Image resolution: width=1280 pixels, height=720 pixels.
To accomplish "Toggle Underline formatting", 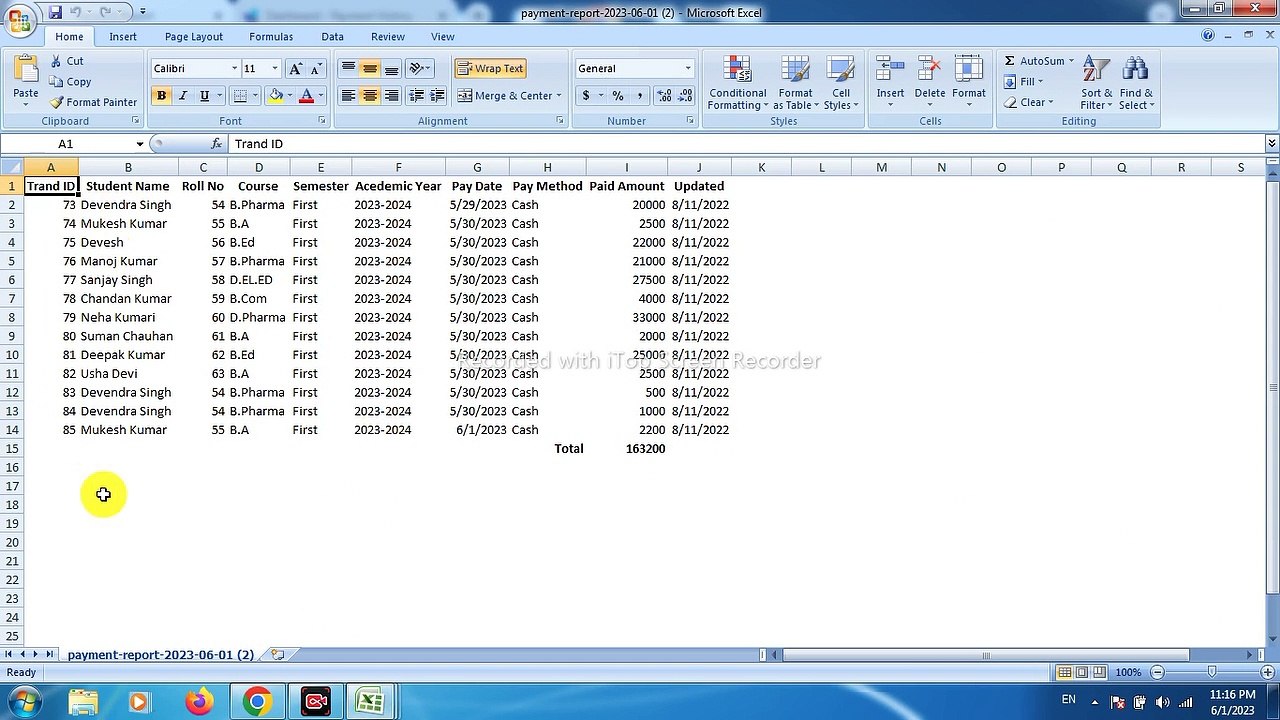I will [204, 96].
